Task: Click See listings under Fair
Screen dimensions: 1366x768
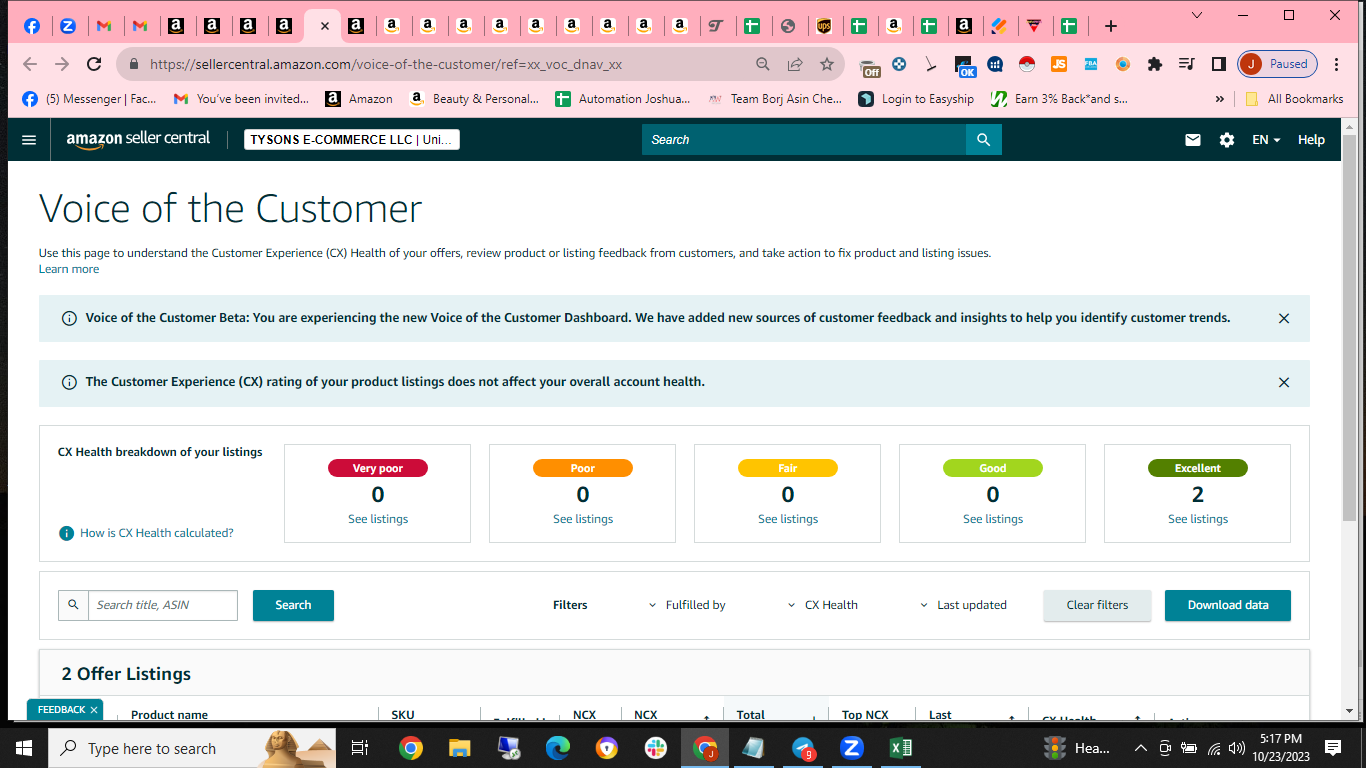Action: (x=788, y=519)
